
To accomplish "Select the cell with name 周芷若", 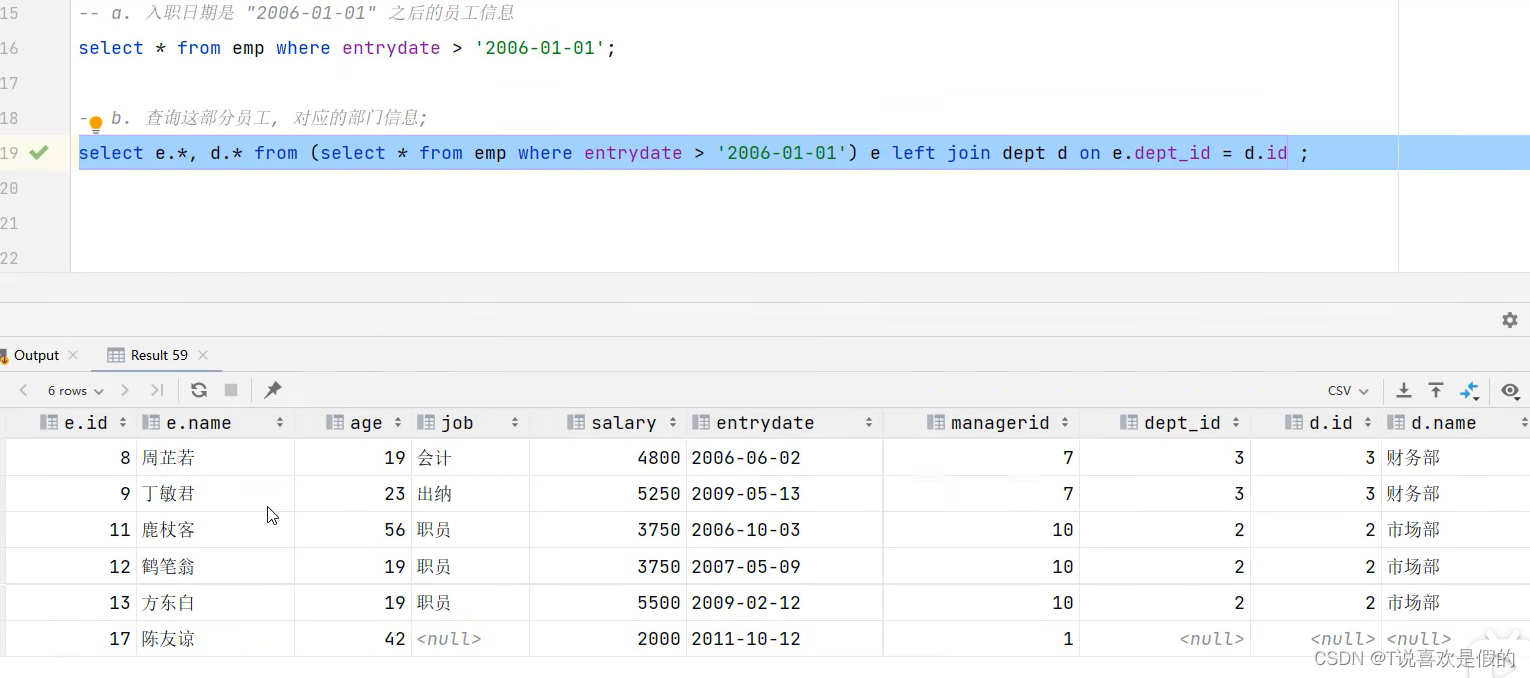I will coord(215,458).
